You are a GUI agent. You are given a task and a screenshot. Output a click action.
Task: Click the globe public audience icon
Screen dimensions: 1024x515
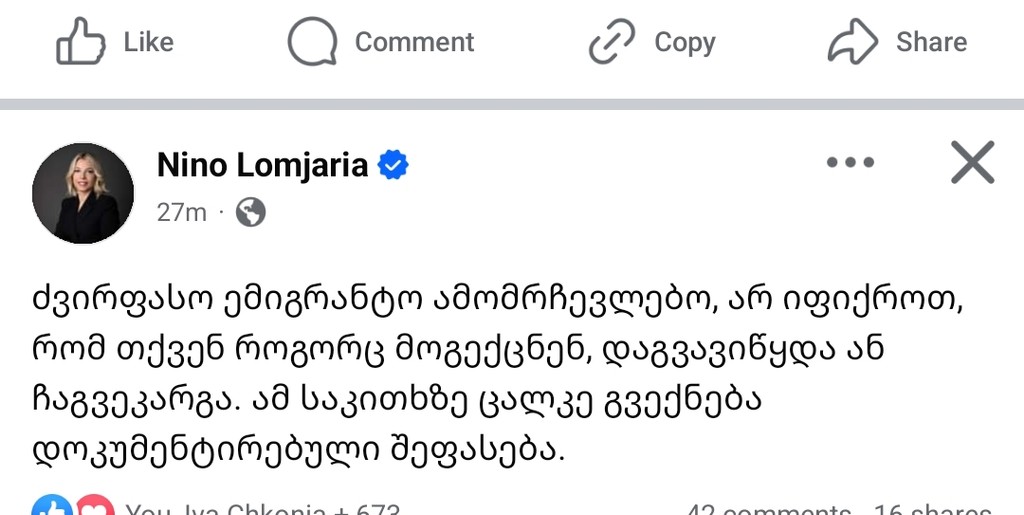(250, 212)
